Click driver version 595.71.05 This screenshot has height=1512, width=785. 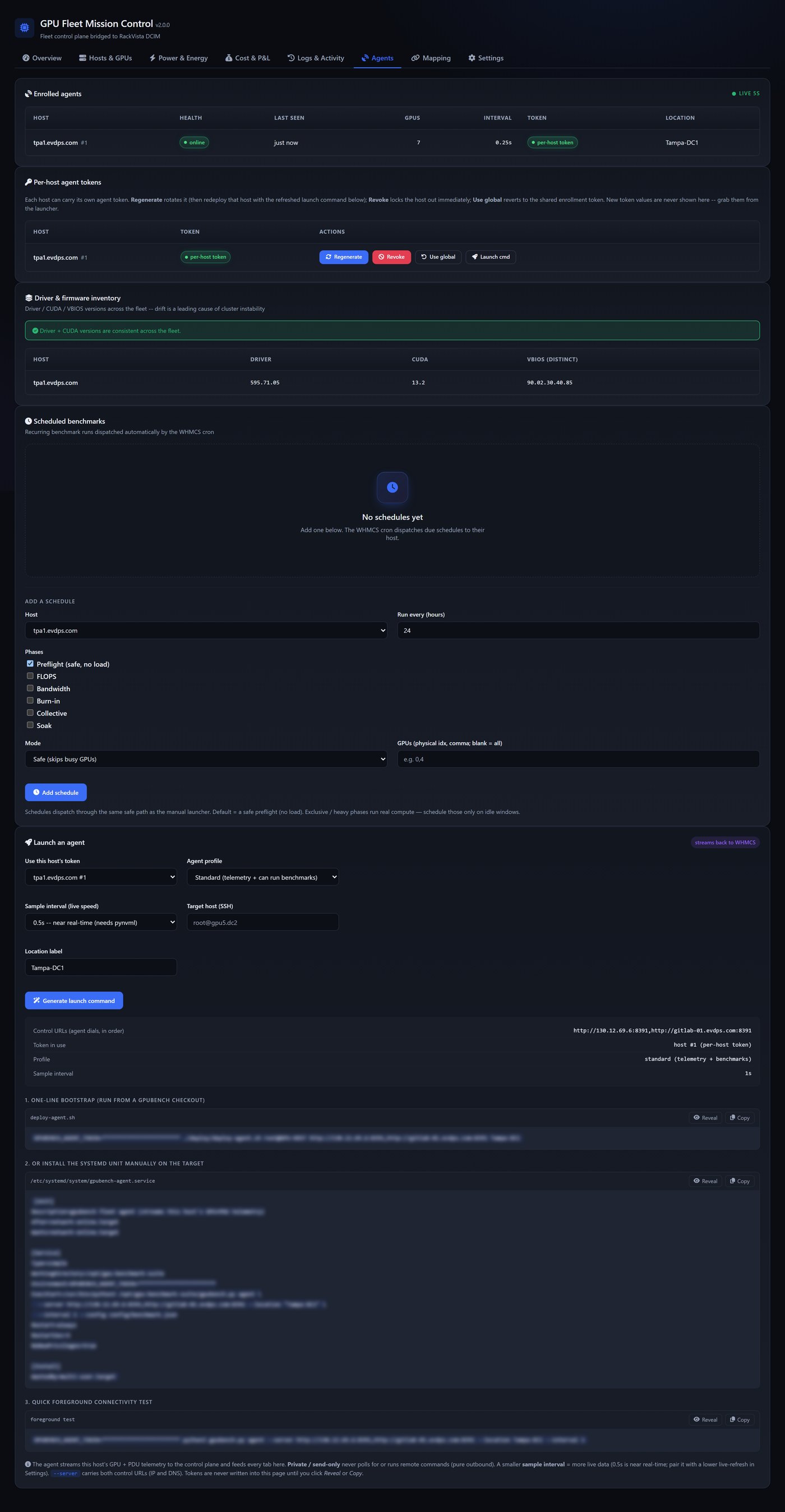pos(265,383)
